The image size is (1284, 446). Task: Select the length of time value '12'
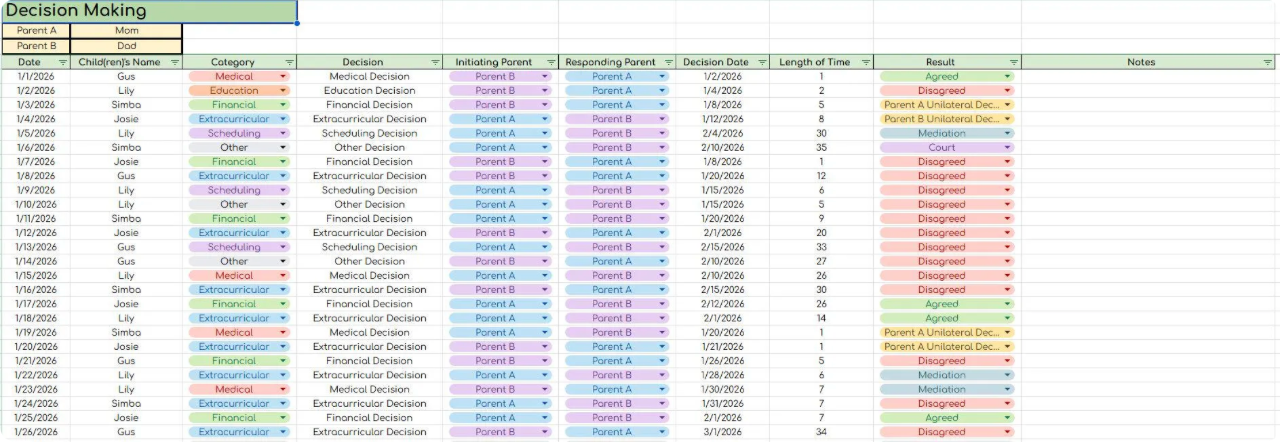coord(822,176)
